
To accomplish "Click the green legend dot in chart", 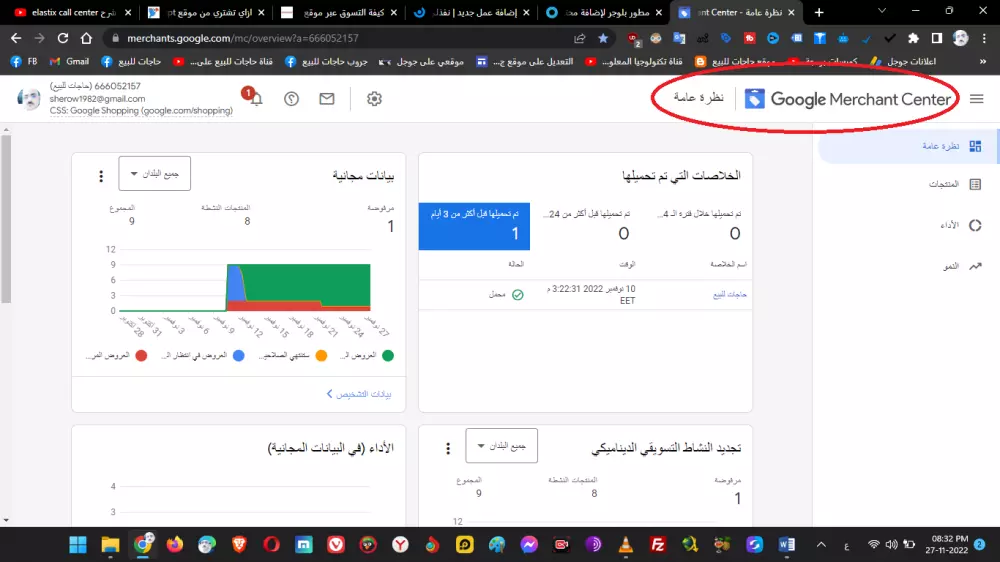I will (388, 355).
